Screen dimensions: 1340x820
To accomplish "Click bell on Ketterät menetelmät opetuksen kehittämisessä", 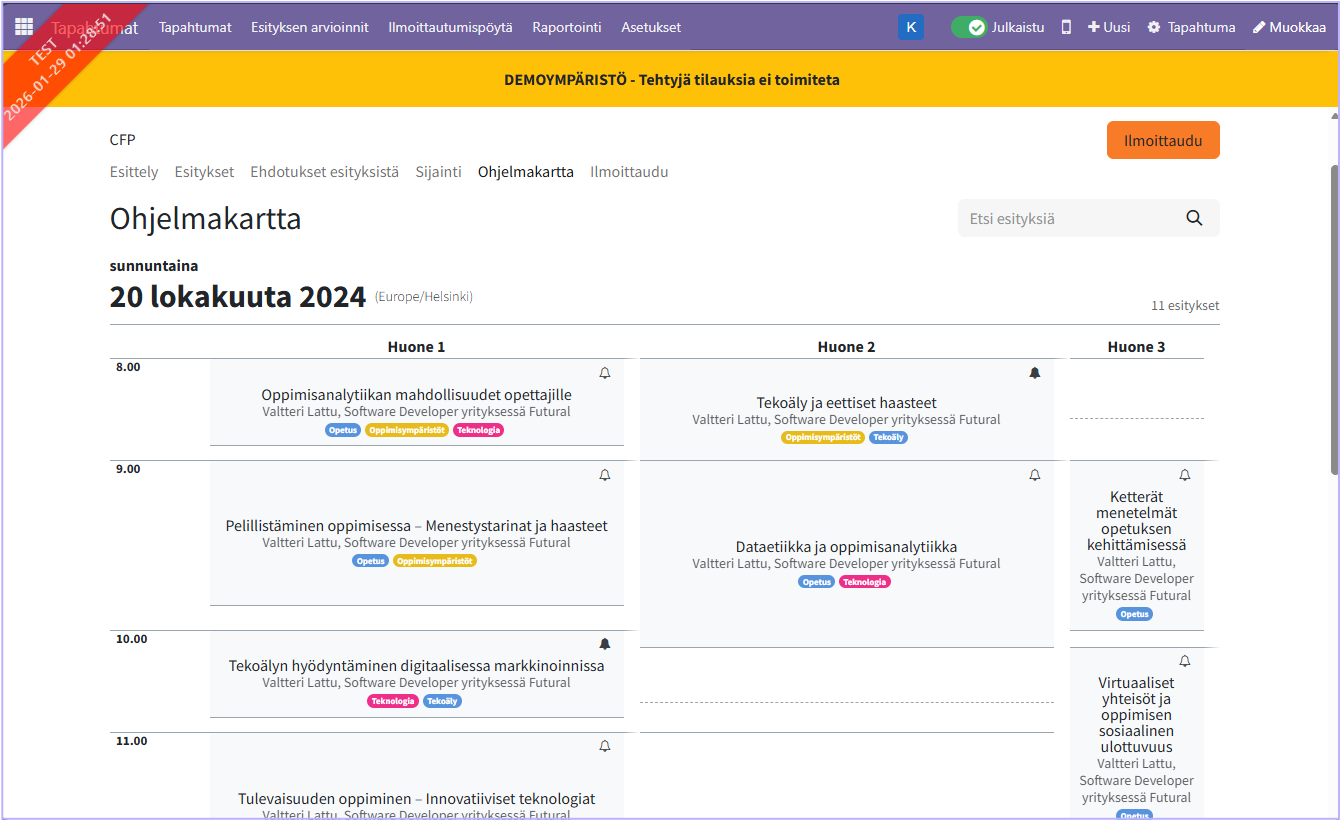I will tap(1184, 475).
